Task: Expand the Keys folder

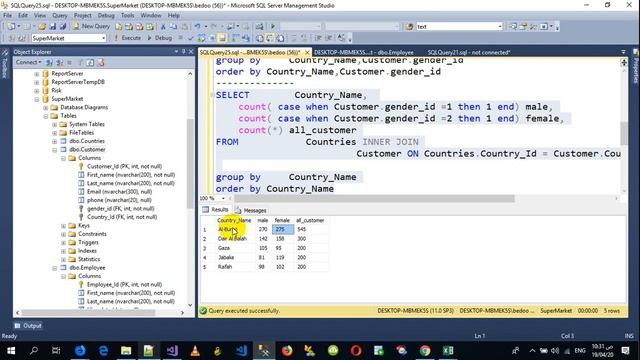Action: [x=64, y=226]
